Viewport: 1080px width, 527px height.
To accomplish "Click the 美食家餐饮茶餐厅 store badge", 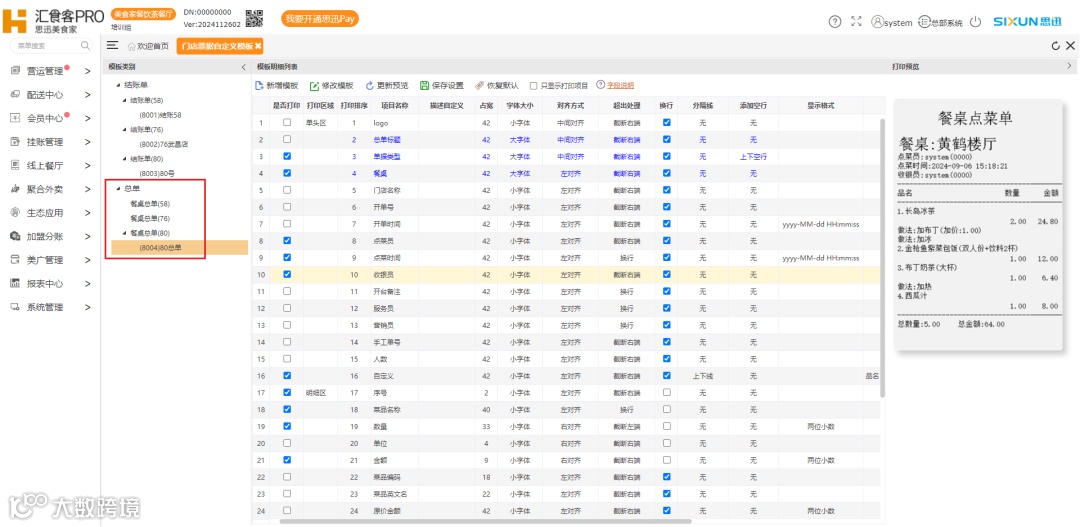I will pos(143,14).
